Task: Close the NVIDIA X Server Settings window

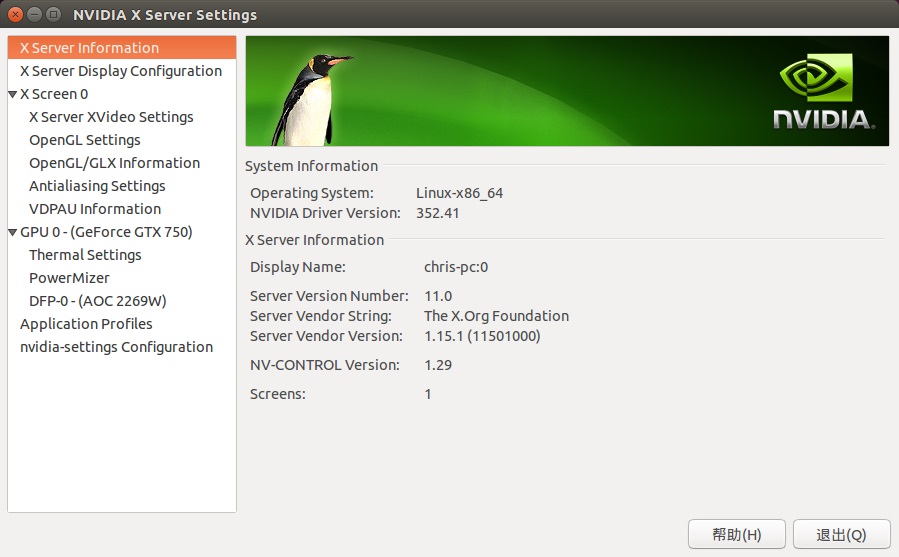Action: coord(15,14)
